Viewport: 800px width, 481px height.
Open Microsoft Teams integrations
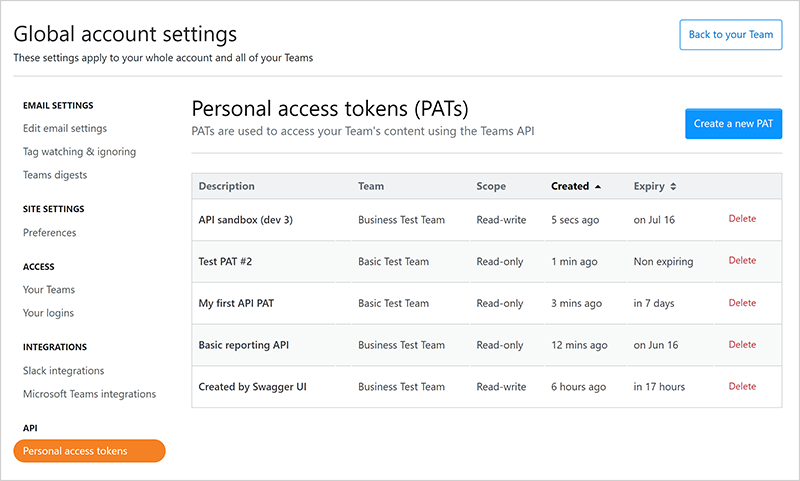coord(89,394)
